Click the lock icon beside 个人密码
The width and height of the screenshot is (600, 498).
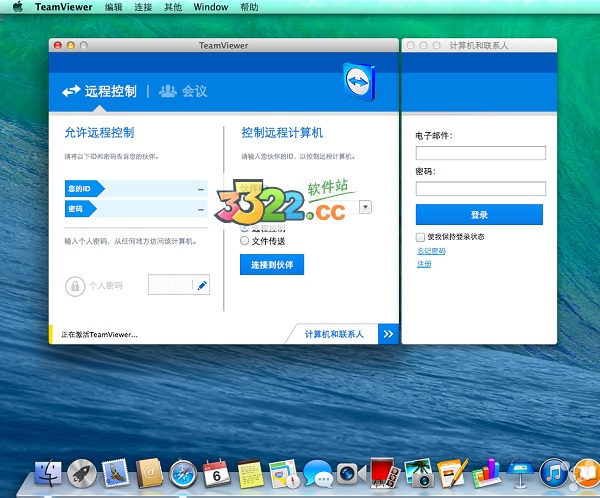74,286
